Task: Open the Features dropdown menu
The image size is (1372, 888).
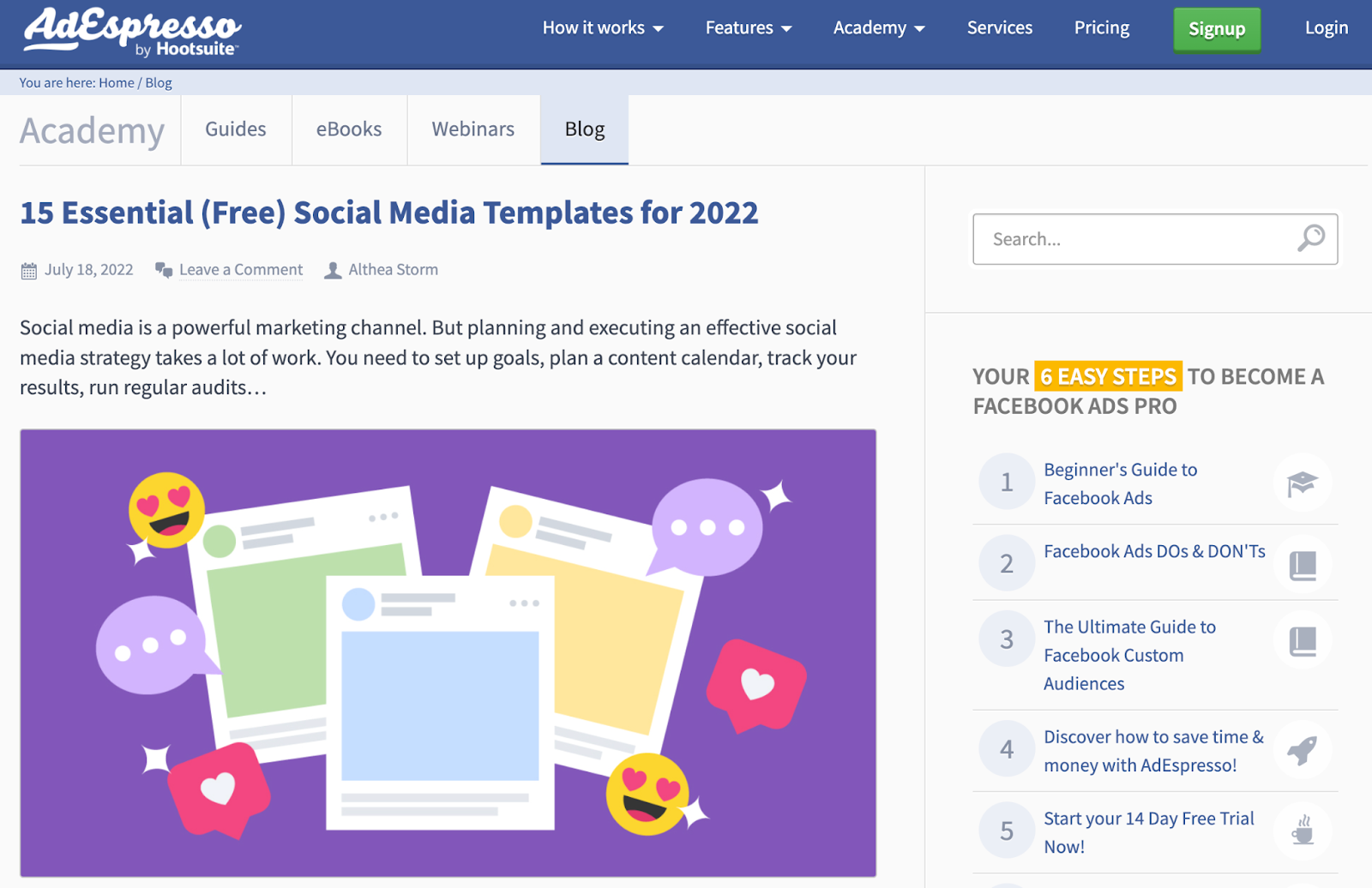Action: pyautogui.click(x=748, y=28)
